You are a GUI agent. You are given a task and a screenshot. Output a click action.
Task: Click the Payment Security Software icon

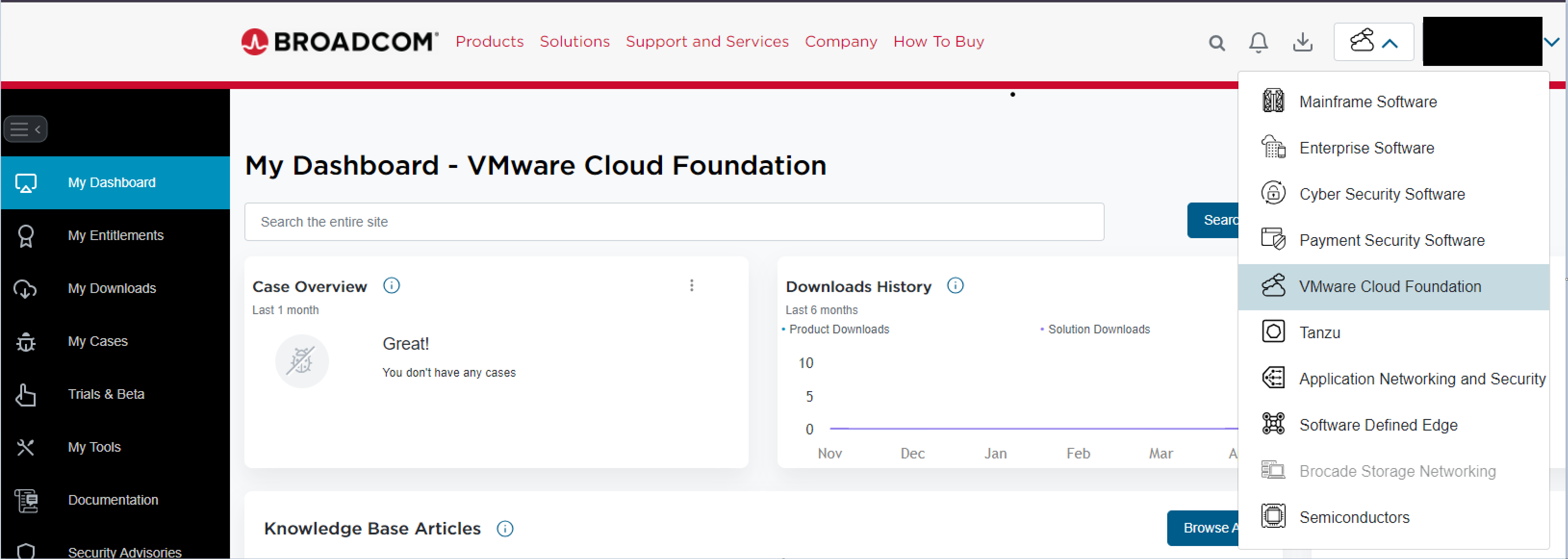(x=1273, y=239)
